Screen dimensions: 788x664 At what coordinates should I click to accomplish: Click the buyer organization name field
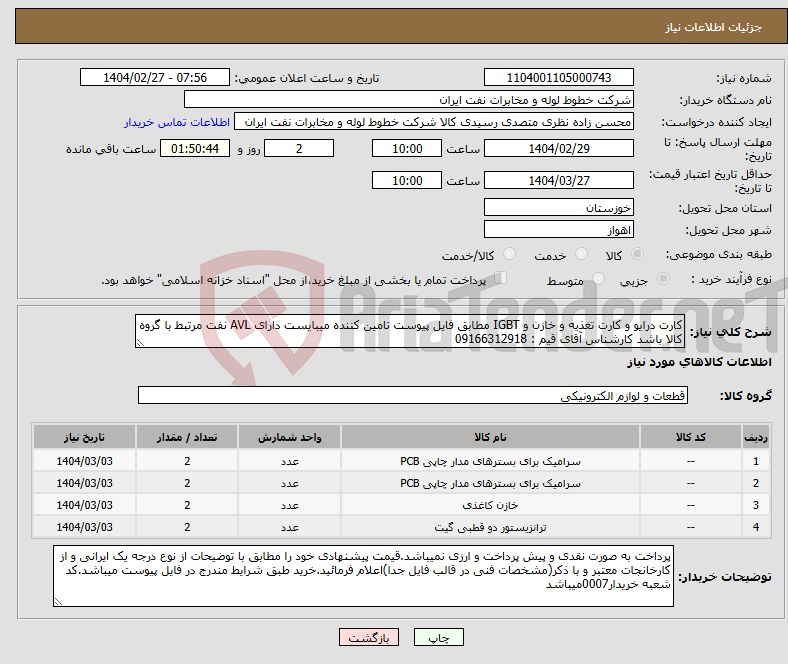409,100
